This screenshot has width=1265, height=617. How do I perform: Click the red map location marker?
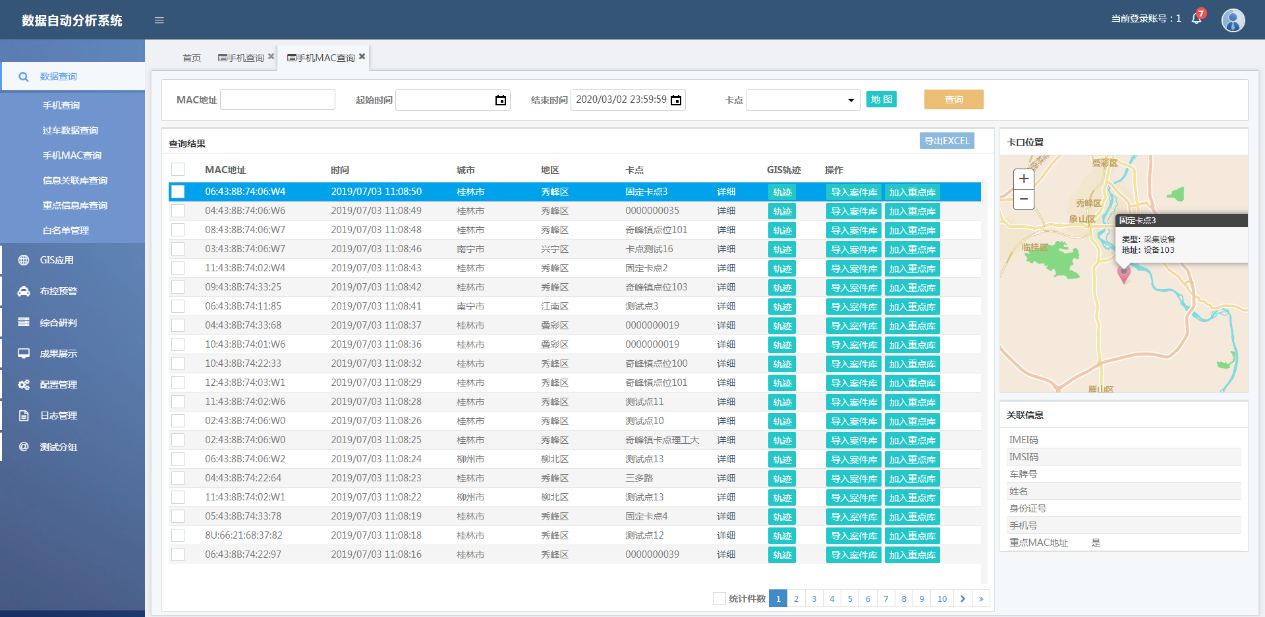tap(1123, 273)
